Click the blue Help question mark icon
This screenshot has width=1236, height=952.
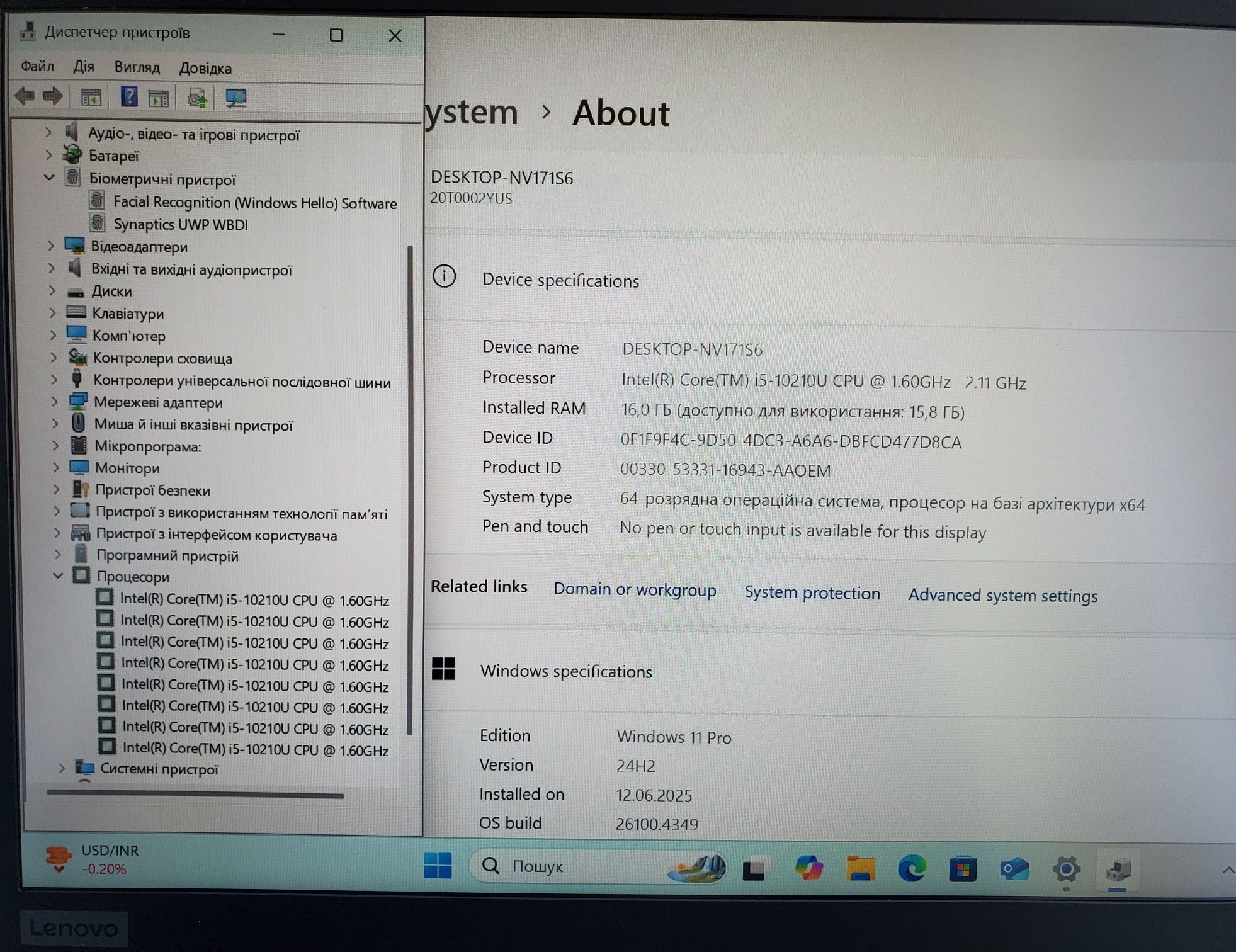click(x=129, y=96)
